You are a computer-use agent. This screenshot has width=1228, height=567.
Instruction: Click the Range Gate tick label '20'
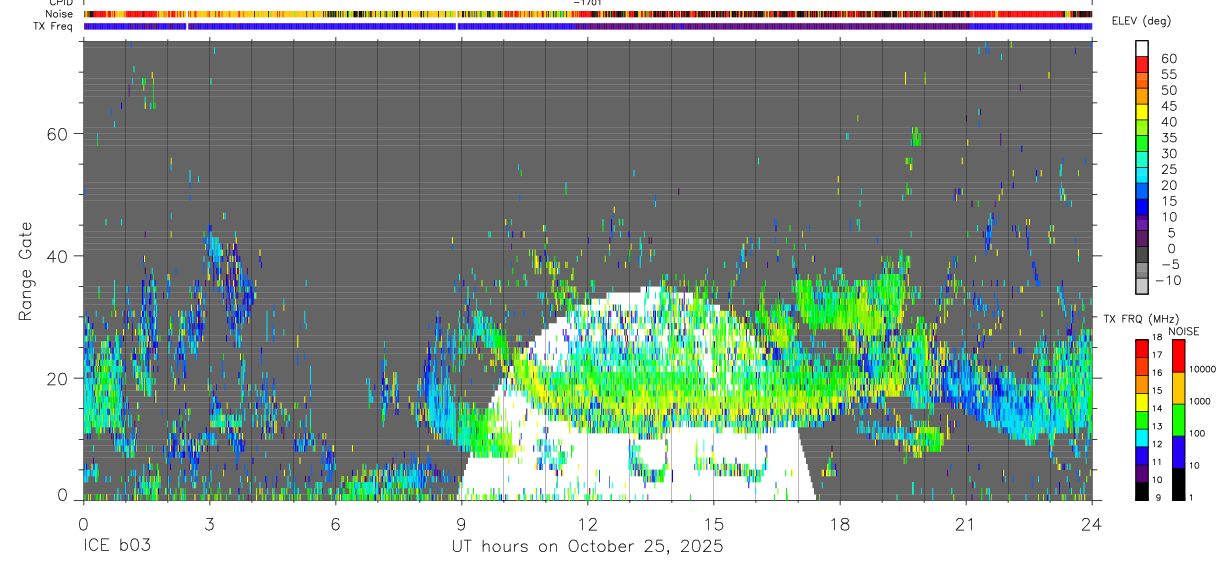(x=57, y=378)
